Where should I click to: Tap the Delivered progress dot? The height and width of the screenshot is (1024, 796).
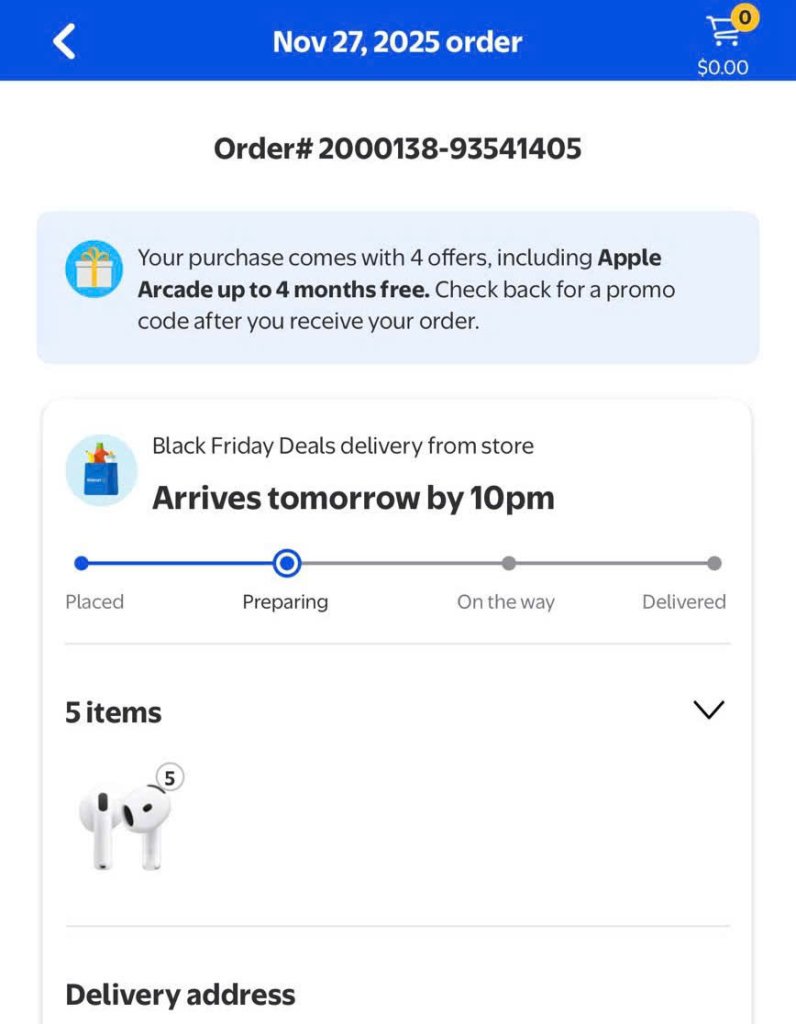point(714,563)
